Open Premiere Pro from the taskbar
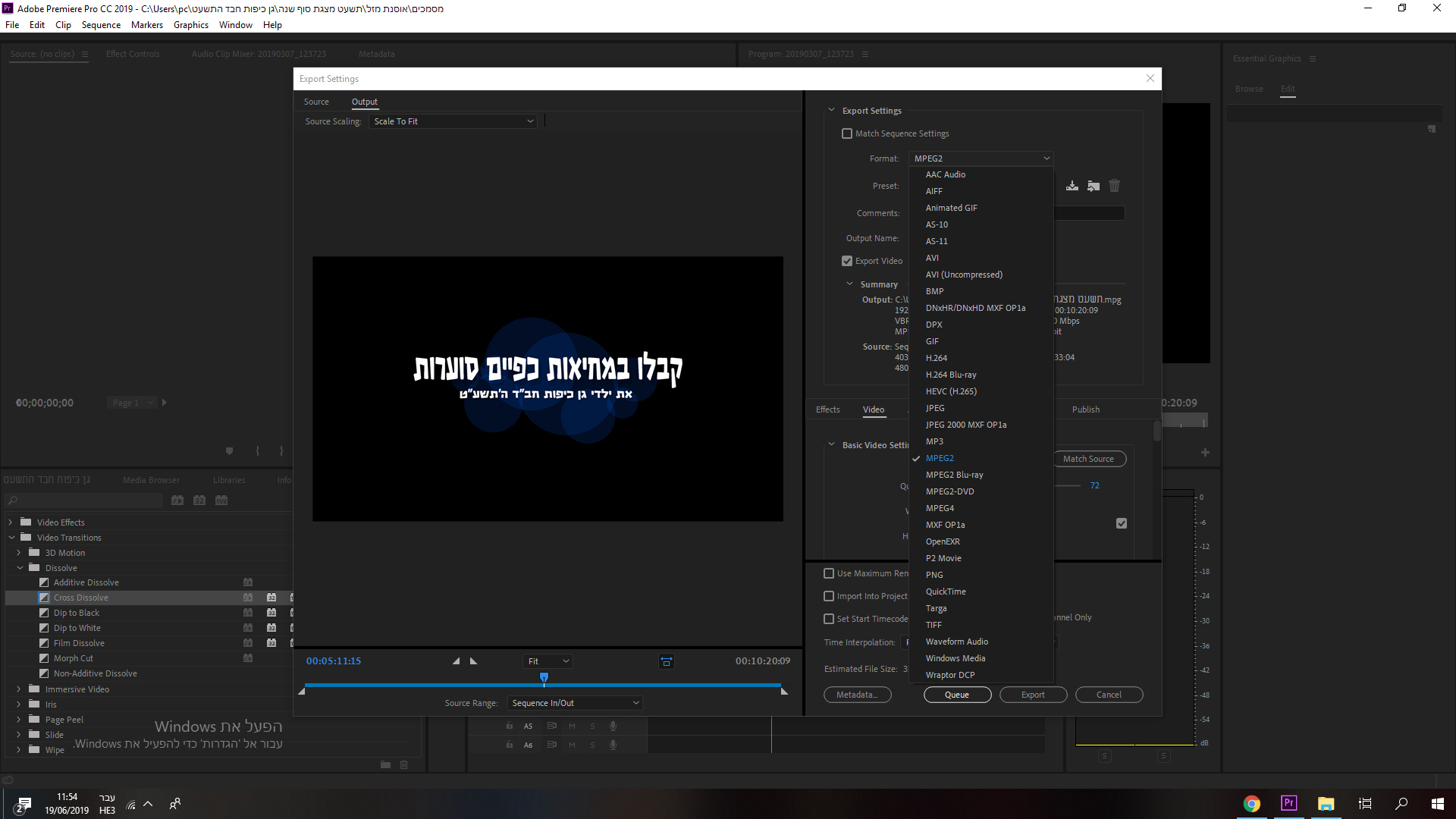The height and width of the screenshot is (819, 1456). click(1288, 804)
